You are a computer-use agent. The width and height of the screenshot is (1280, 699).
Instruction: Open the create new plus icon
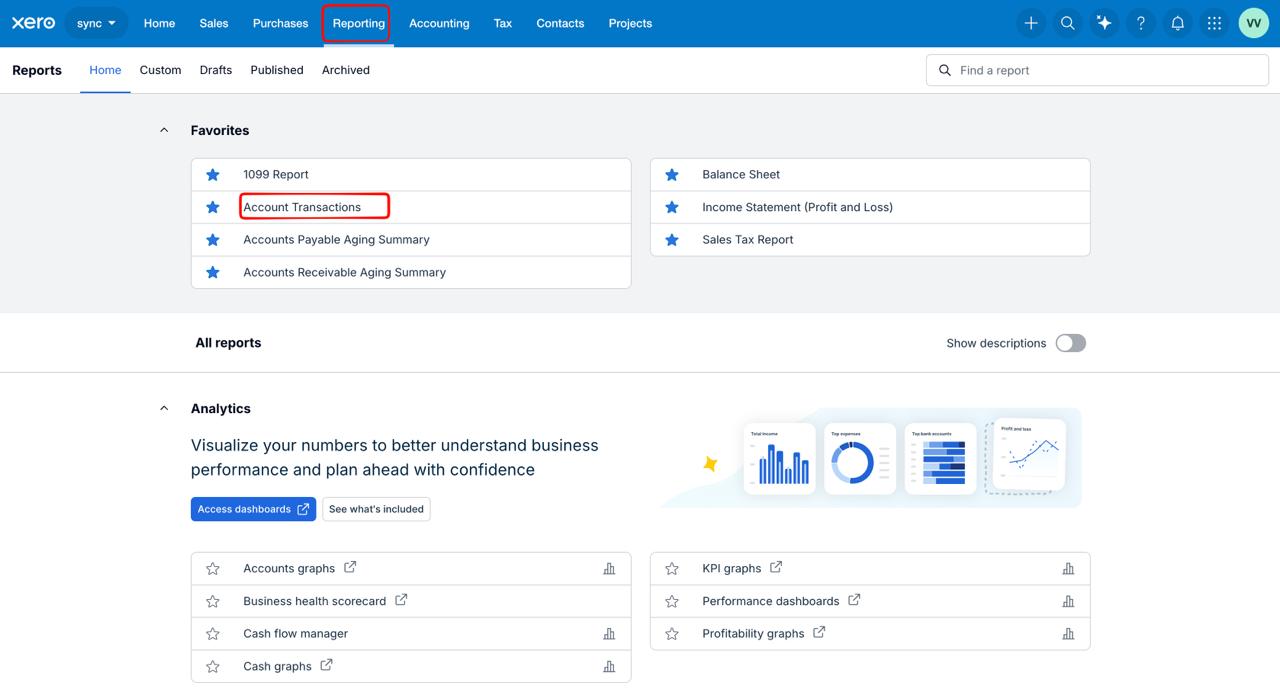(1031, 23)
